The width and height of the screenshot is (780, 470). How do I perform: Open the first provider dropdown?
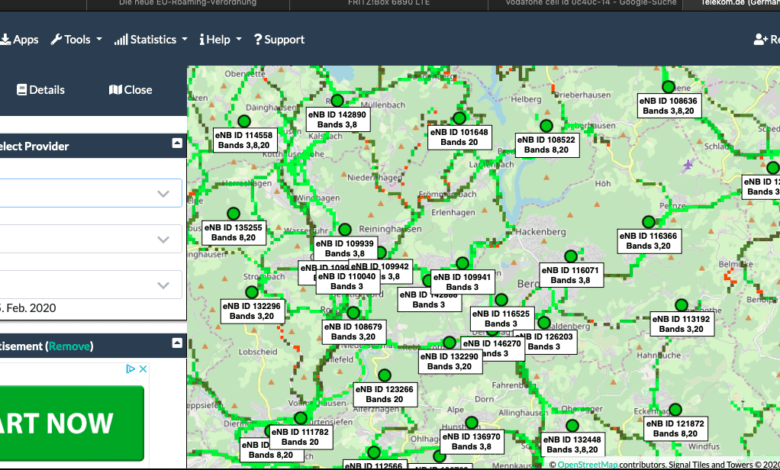pos(90,193)
